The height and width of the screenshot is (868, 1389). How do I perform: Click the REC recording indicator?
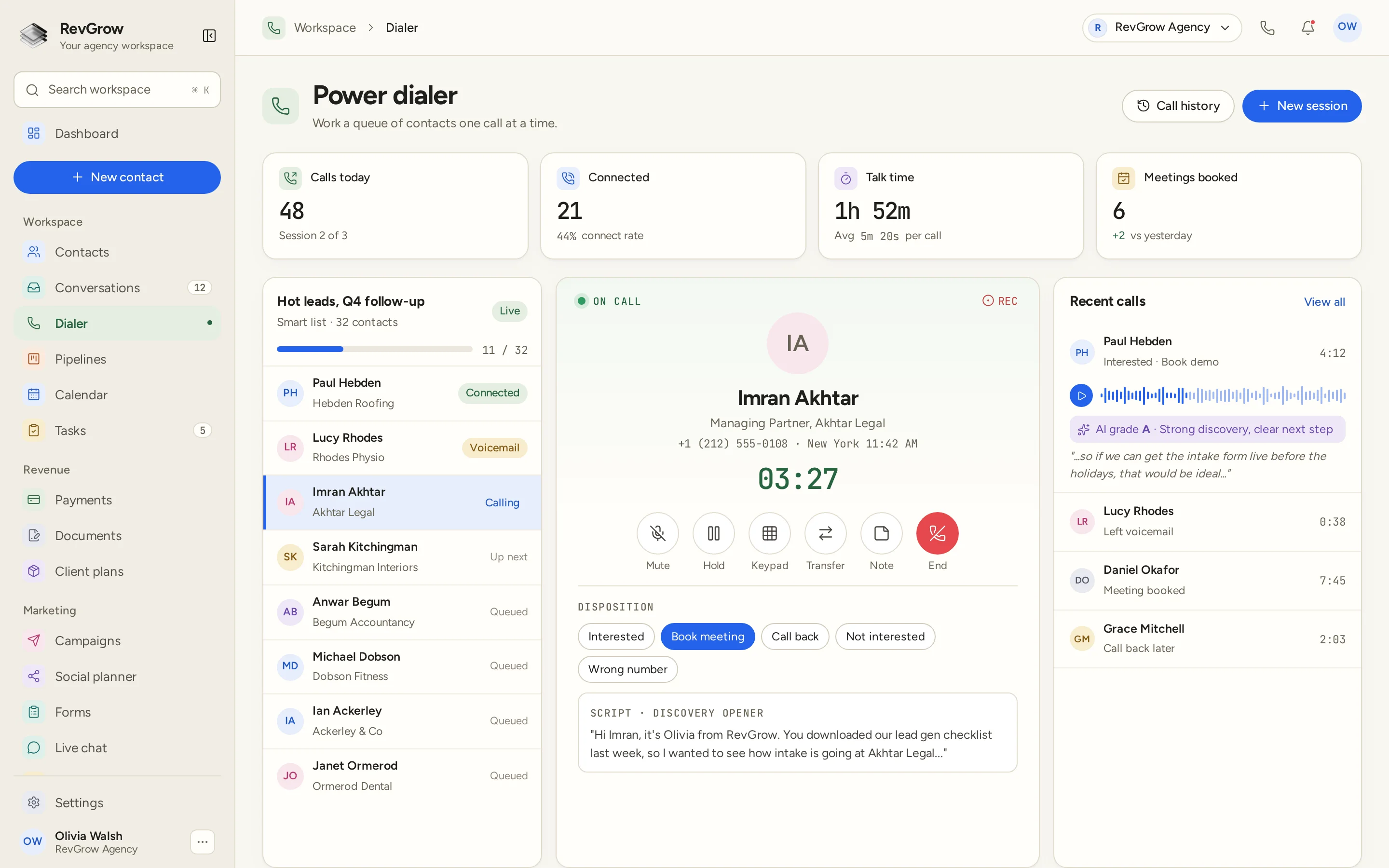(x=999, y=301)
